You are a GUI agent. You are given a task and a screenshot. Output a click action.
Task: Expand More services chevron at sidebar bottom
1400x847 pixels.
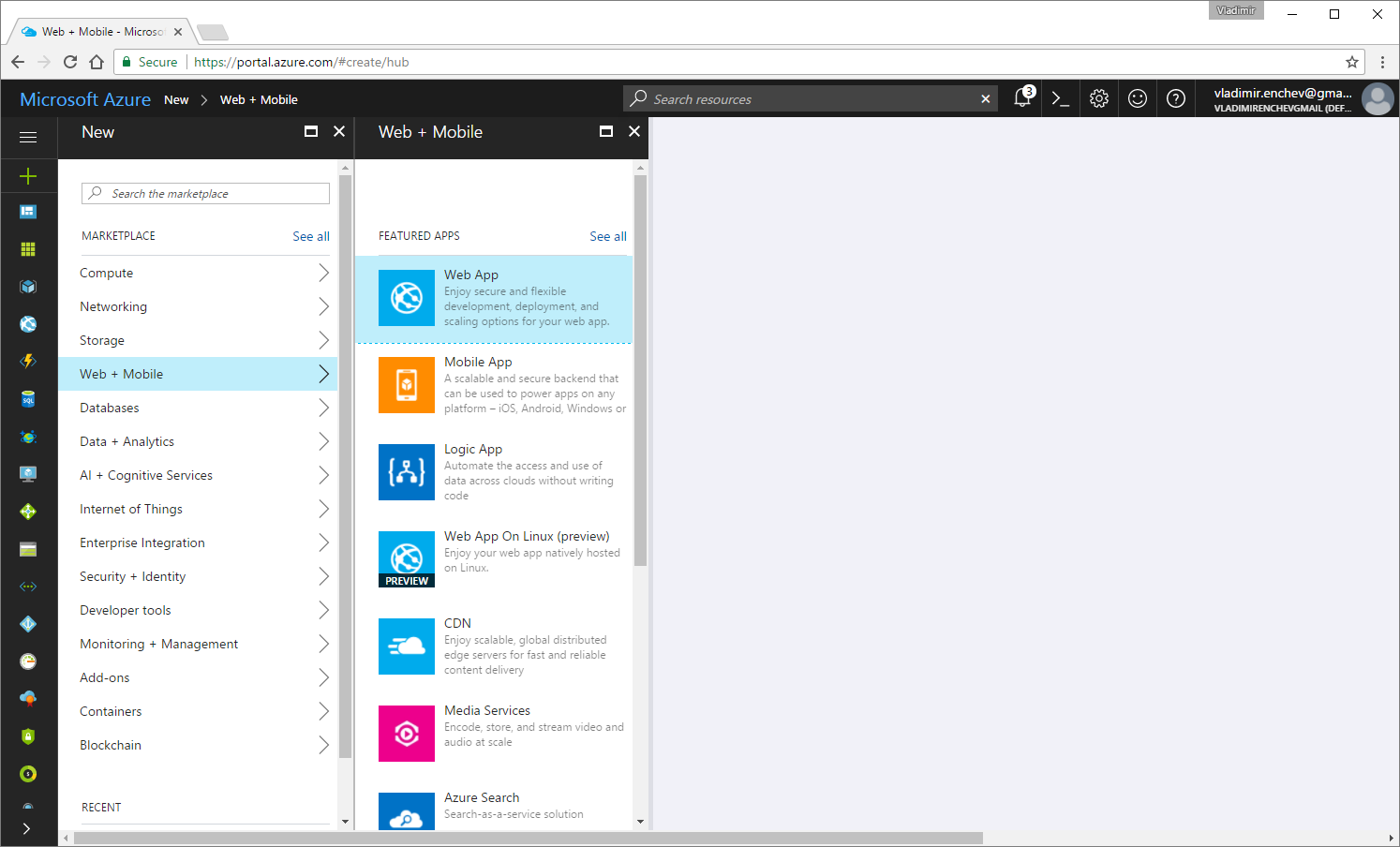pos(26,828)
